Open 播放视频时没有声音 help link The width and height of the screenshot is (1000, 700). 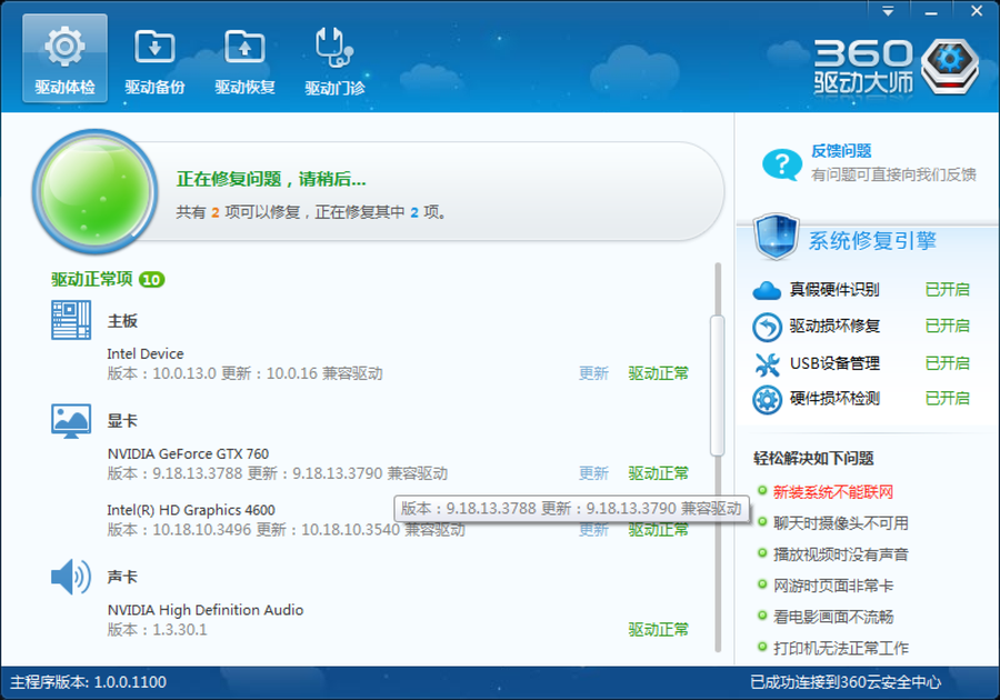(841, 554)
